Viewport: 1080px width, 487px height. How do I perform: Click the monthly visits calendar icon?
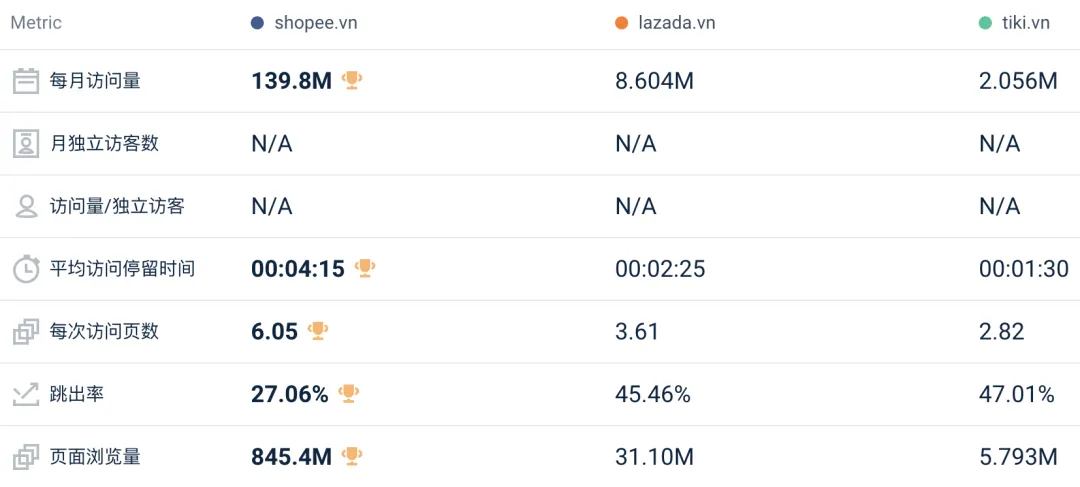click(26, 81)
